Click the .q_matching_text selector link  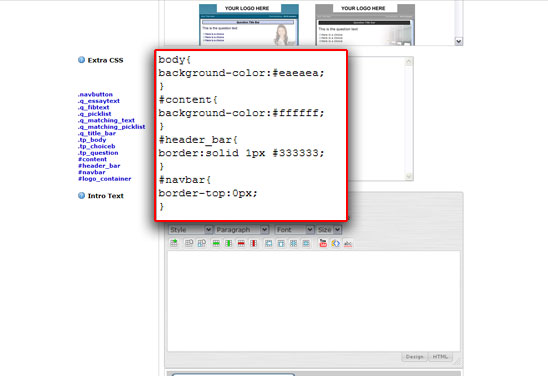[106, 120]
